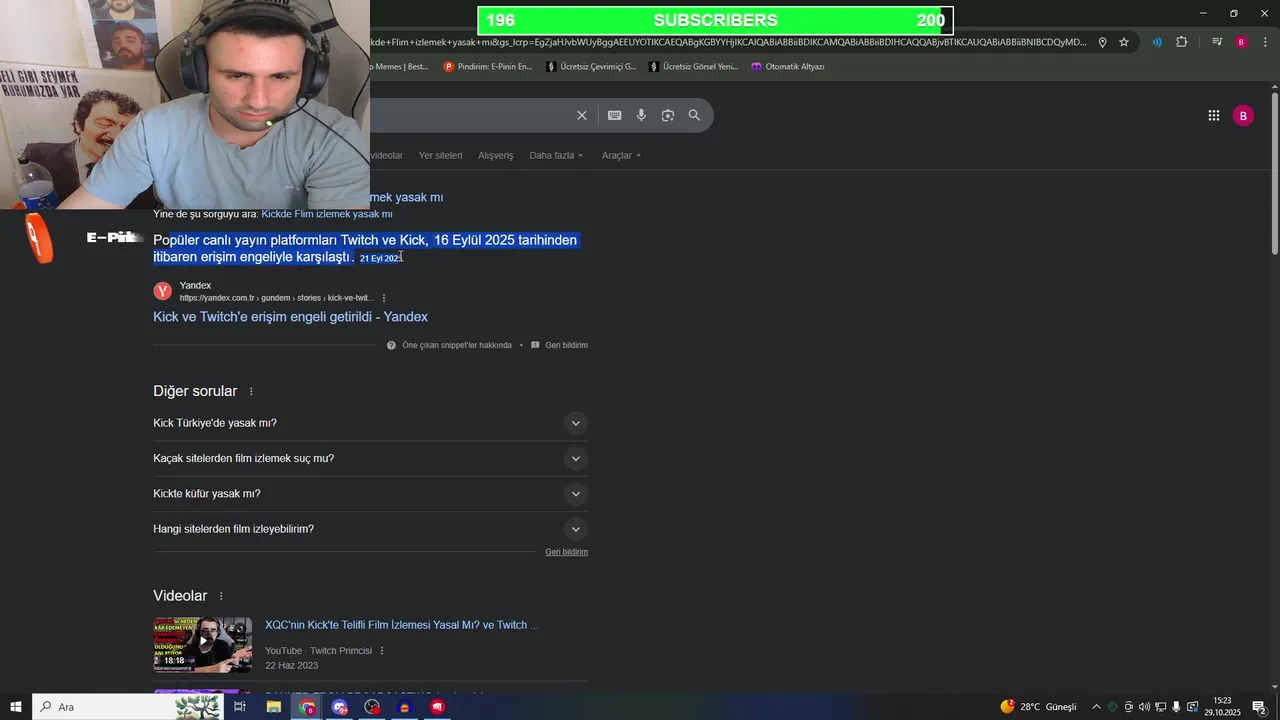This screenshot has height=720, width=1280.
Task: Open the three-dot menu next to Twitch Primcisi
Action: pyautogui.click(x=382, y=651)
